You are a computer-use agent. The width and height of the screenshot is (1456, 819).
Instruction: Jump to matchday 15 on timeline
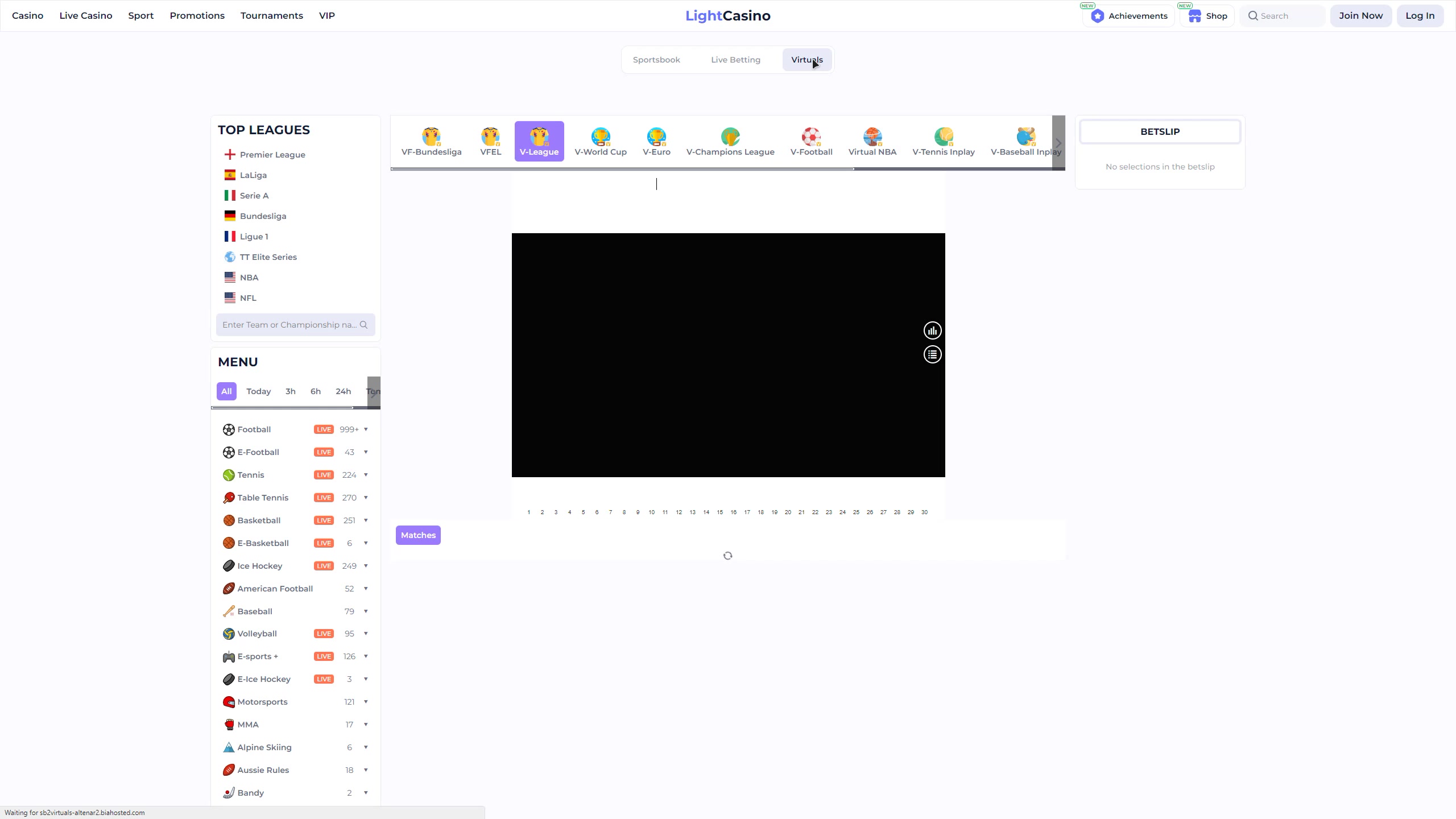[x=719, y=512]
